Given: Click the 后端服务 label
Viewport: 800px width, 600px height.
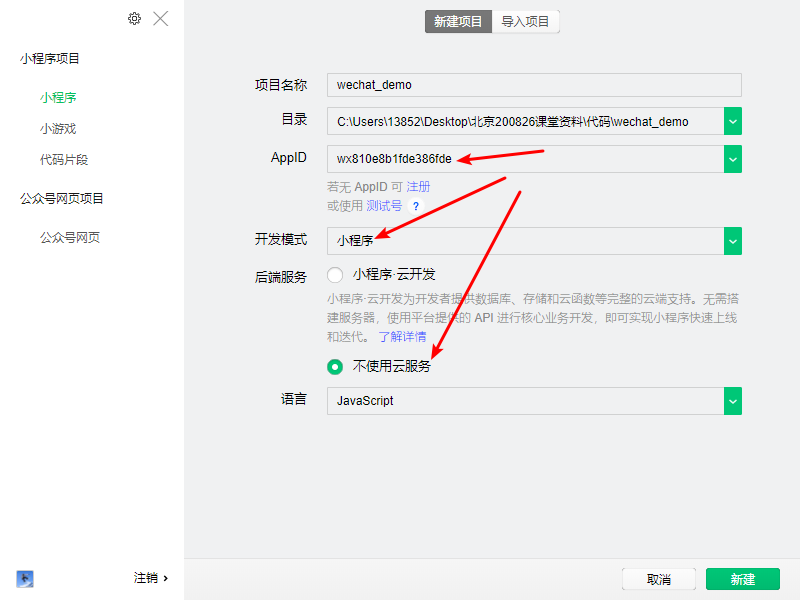Looking at the screenshot, I should (281, 277).
